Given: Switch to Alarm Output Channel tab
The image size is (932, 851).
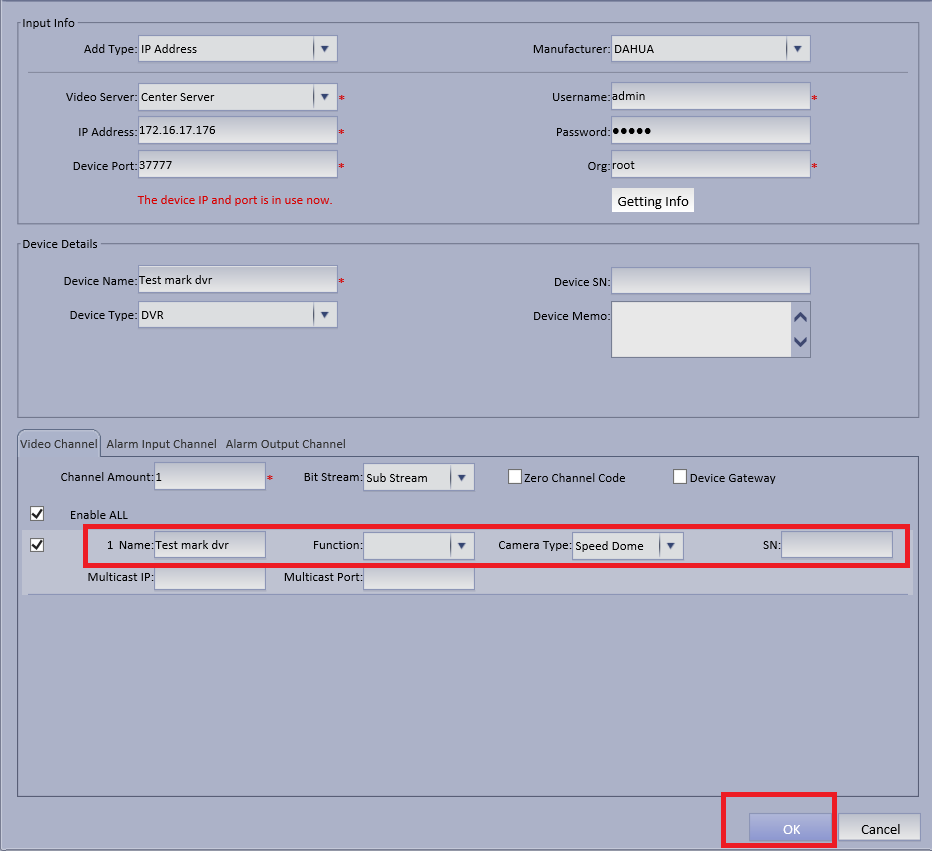Looking at the screenshot, I should tap(285, 444).
